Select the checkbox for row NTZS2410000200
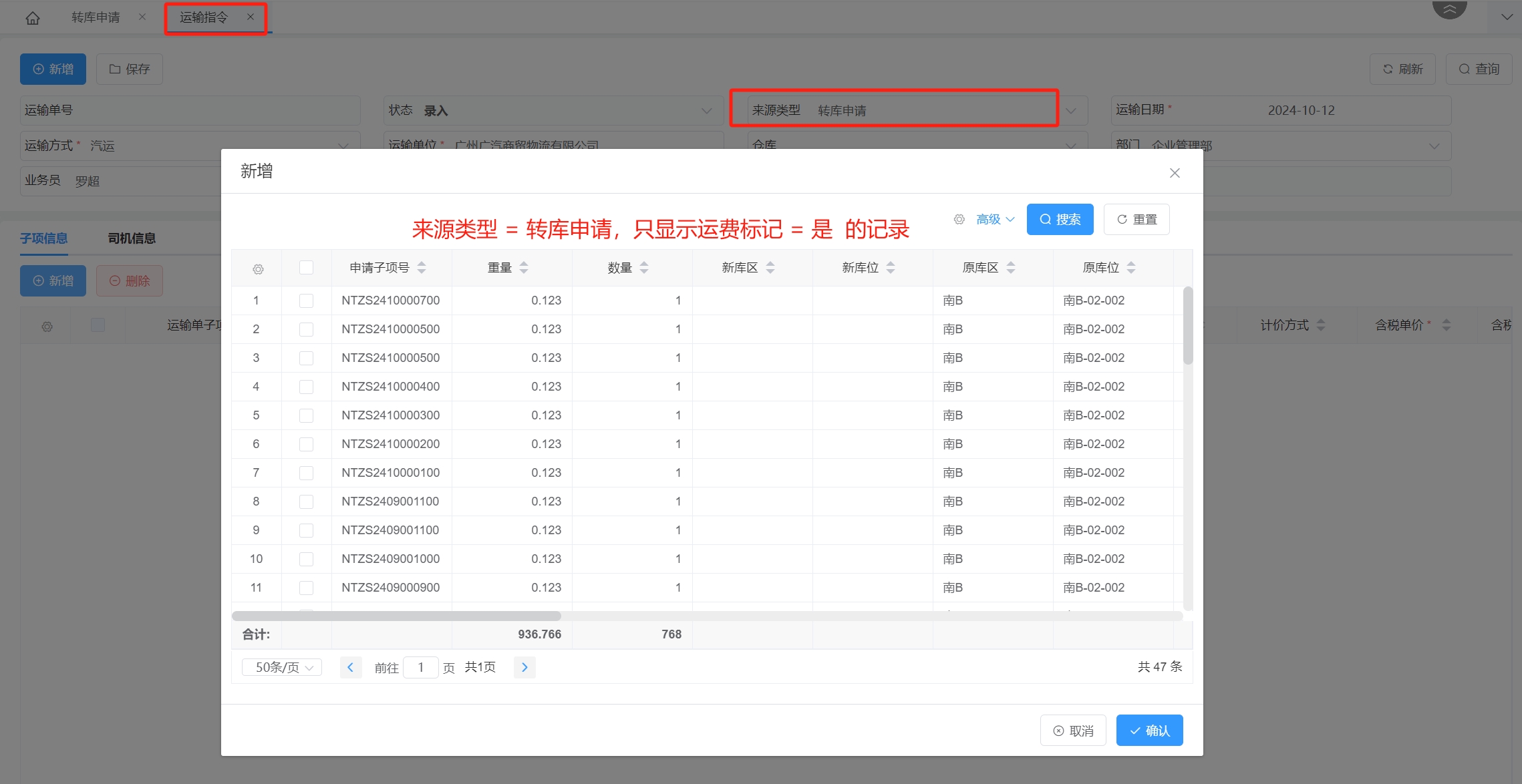This screenshot has height=784, width=1522. click(306, 444)
